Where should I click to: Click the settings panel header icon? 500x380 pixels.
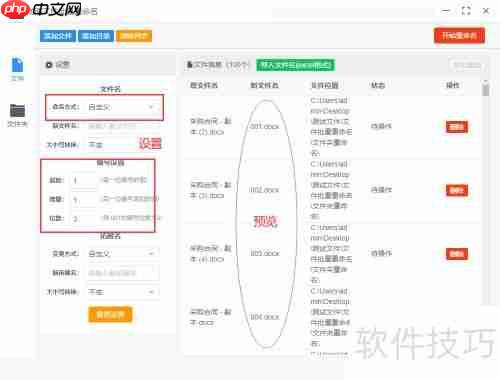(x=49, y=65)
